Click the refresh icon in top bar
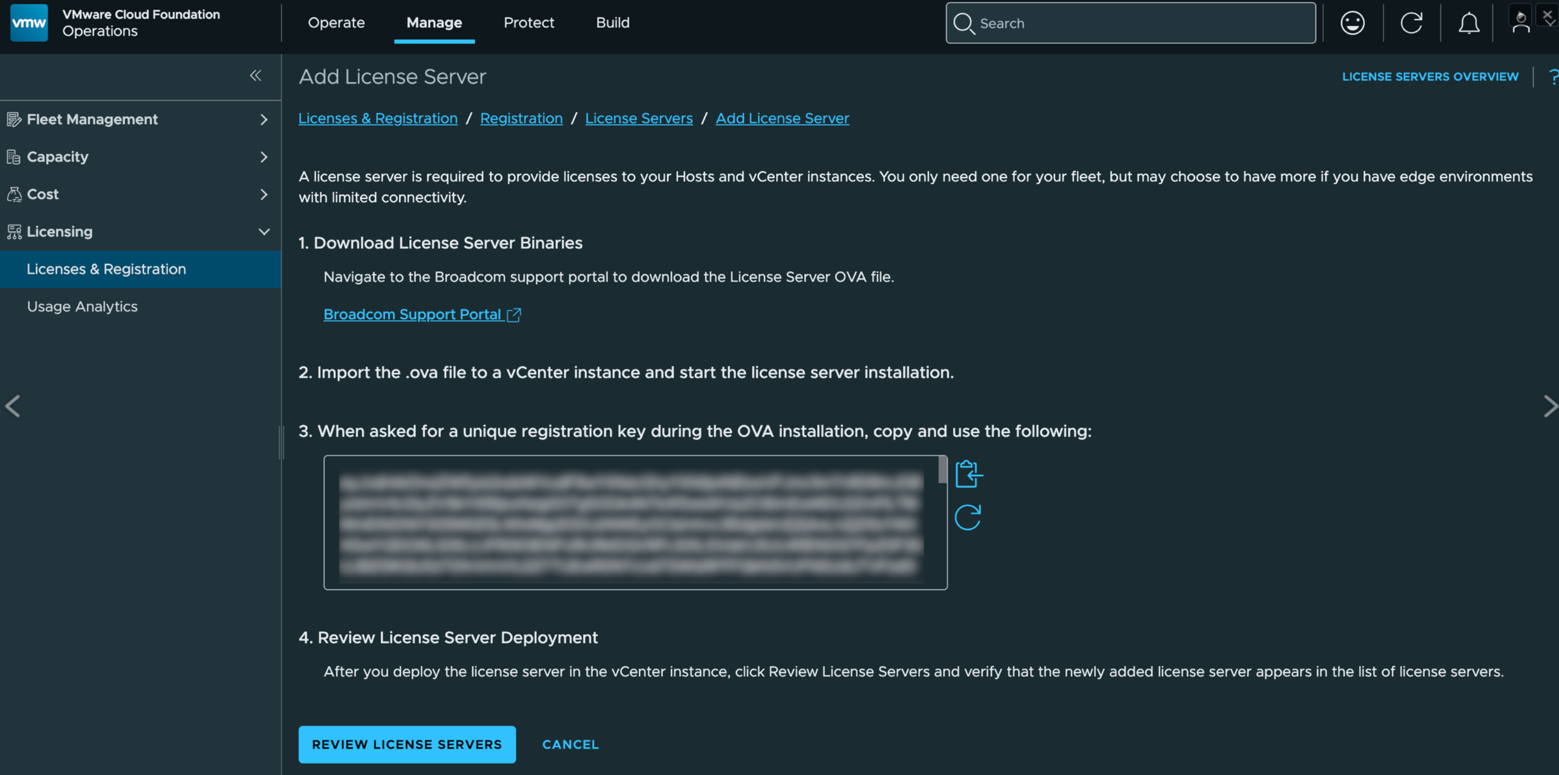The width and height of the screenshot is (1559, 775). 1411,23
